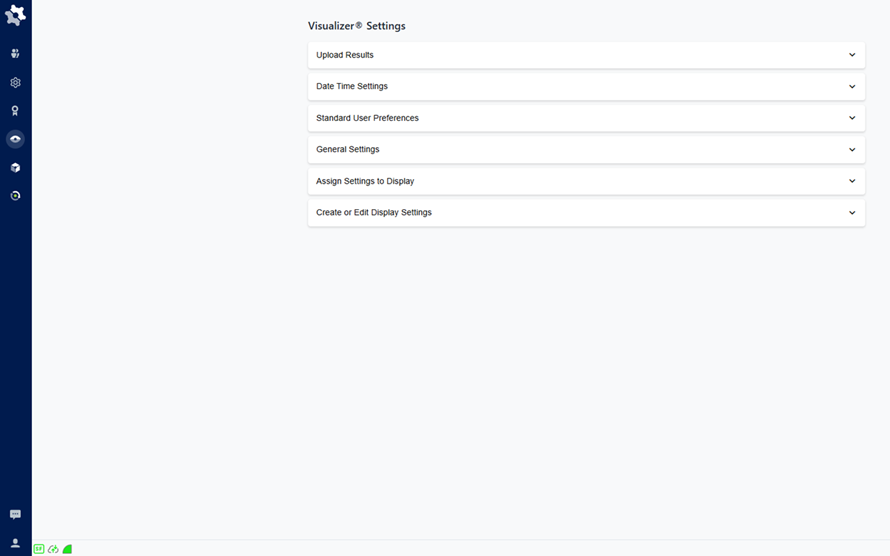Click the cloud sync status icon
Viewport: 890px width, 556px height.
[x=53, y=549]
